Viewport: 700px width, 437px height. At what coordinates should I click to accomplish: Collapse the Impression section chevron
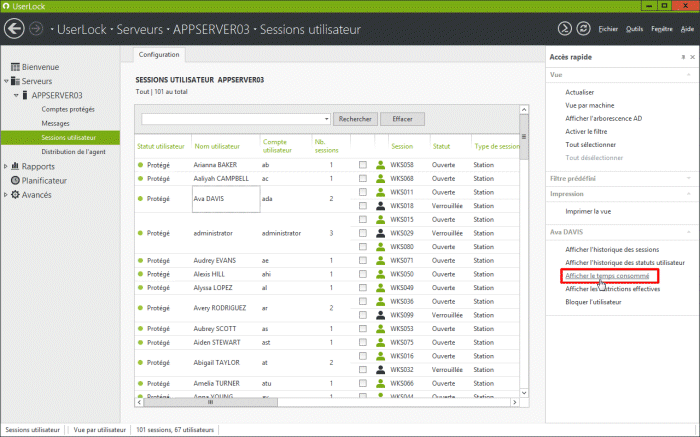click(x=689, y=194)
